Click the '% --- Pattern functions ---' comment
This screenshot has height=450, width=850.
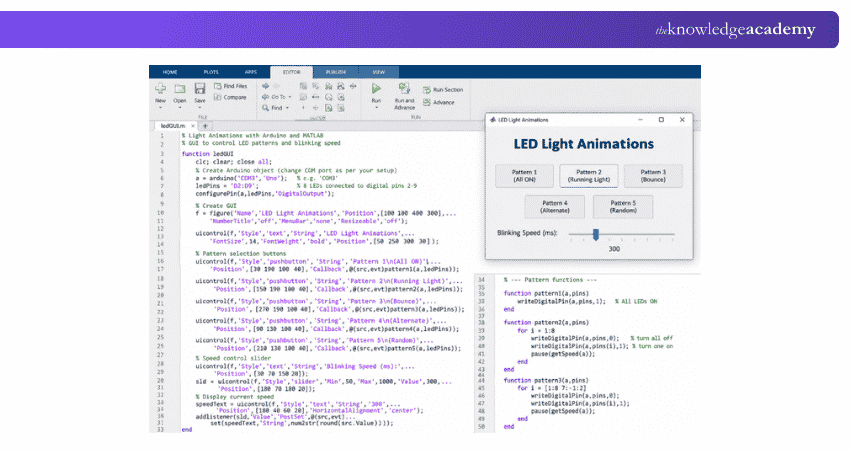coord(550,280)
